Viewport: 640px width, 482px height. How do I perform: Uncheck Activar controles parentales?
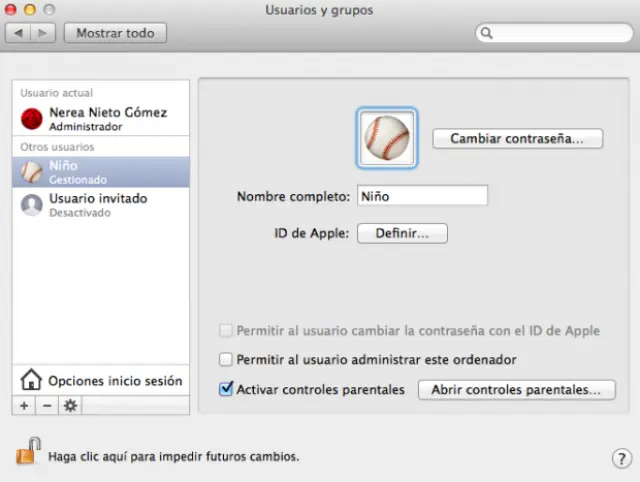(x=227, y=389)
